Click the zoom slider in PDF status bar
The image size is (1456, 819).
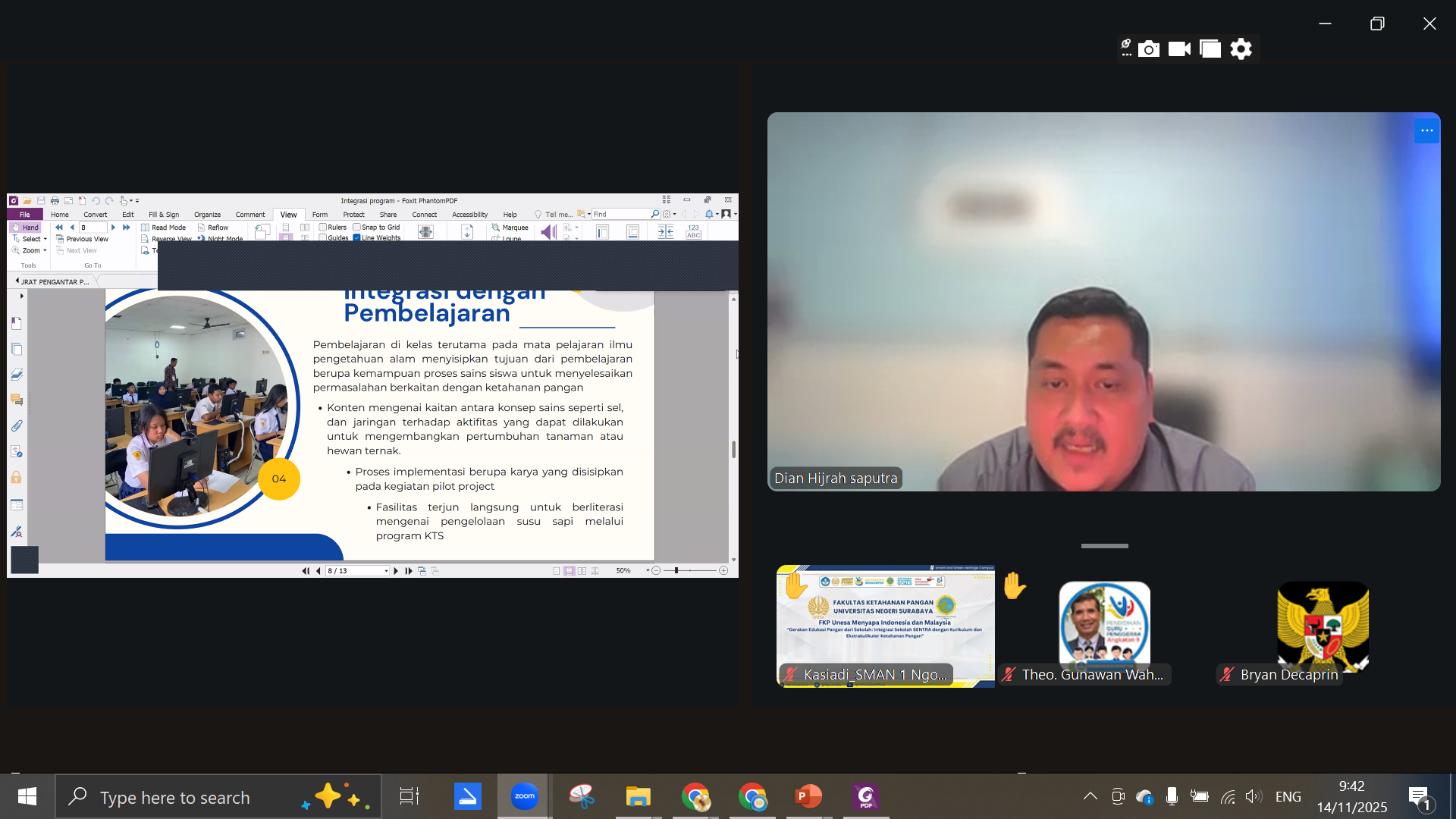pos(676,571)
